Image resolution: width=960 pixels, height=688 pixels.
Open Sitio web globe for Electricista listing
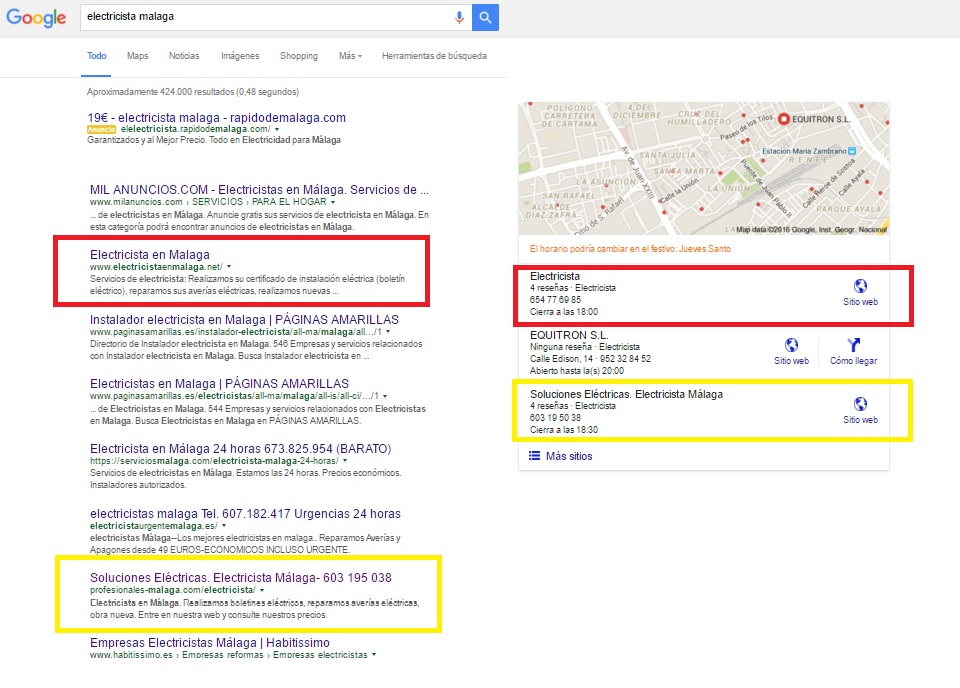(x=860, y=286)
